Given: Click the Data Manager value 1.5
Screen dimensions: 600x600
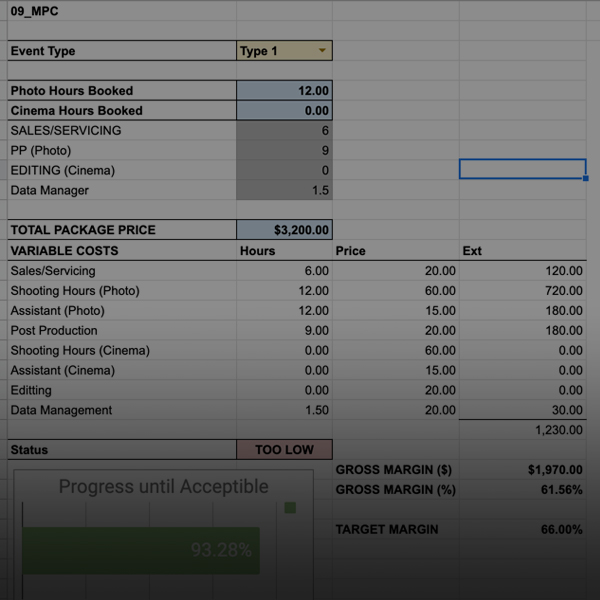Looking at the screenshot, I should (284, 190).
